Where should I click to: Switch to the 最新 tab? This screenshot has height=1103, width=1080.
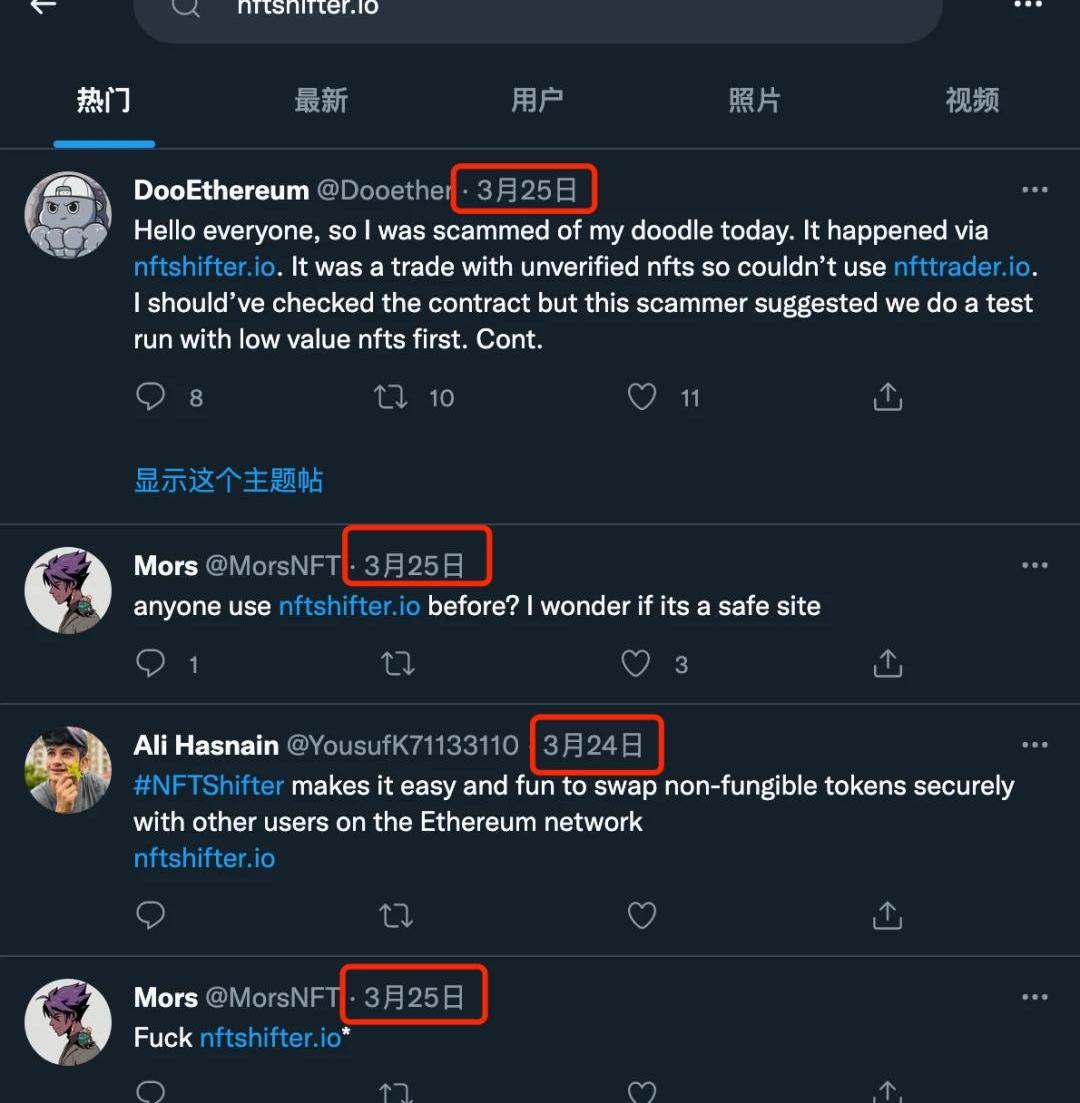point(321,101)
